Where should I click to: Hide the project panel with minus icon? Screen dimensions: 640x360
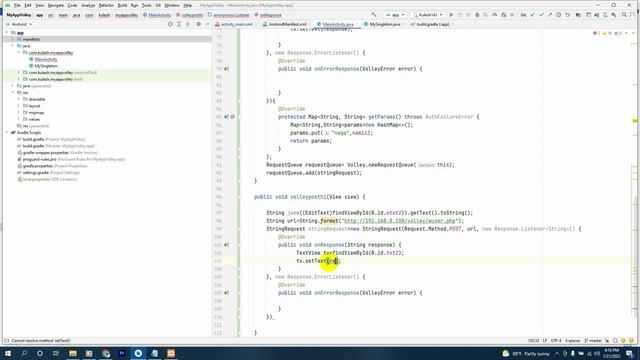coord(207,24)
